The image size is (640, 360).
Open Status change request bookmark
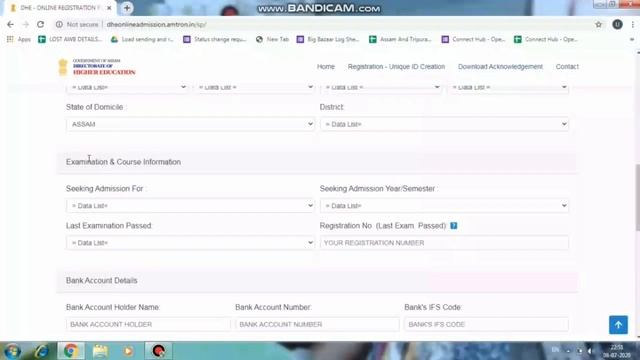tap(215, 39)
